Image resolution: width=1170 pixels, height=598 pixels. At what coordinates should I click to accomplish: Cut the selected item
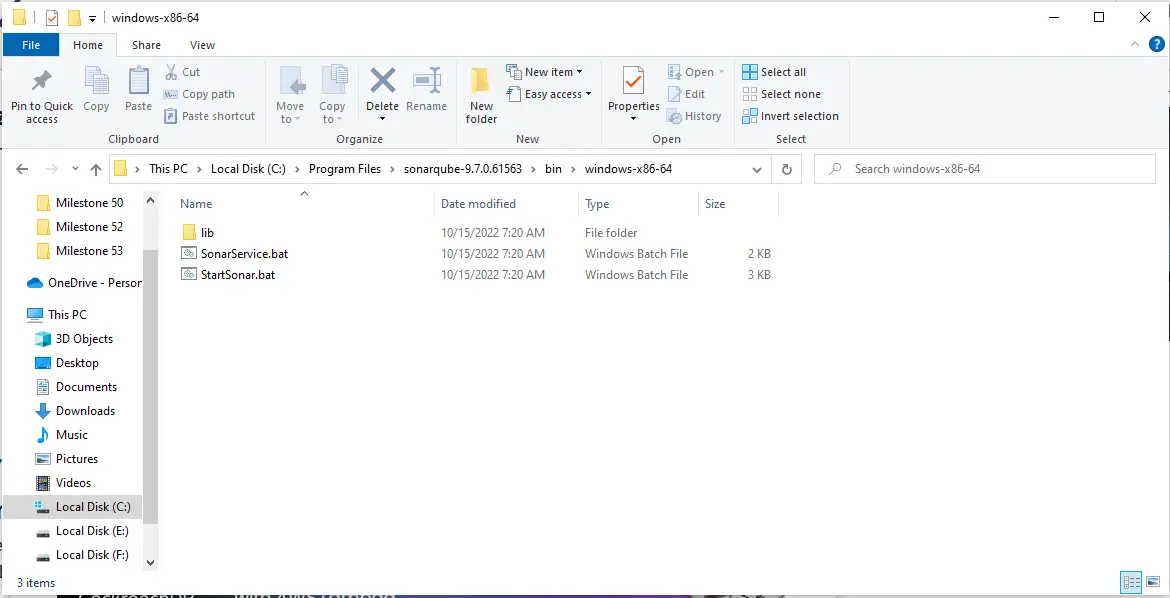point(182,72)
